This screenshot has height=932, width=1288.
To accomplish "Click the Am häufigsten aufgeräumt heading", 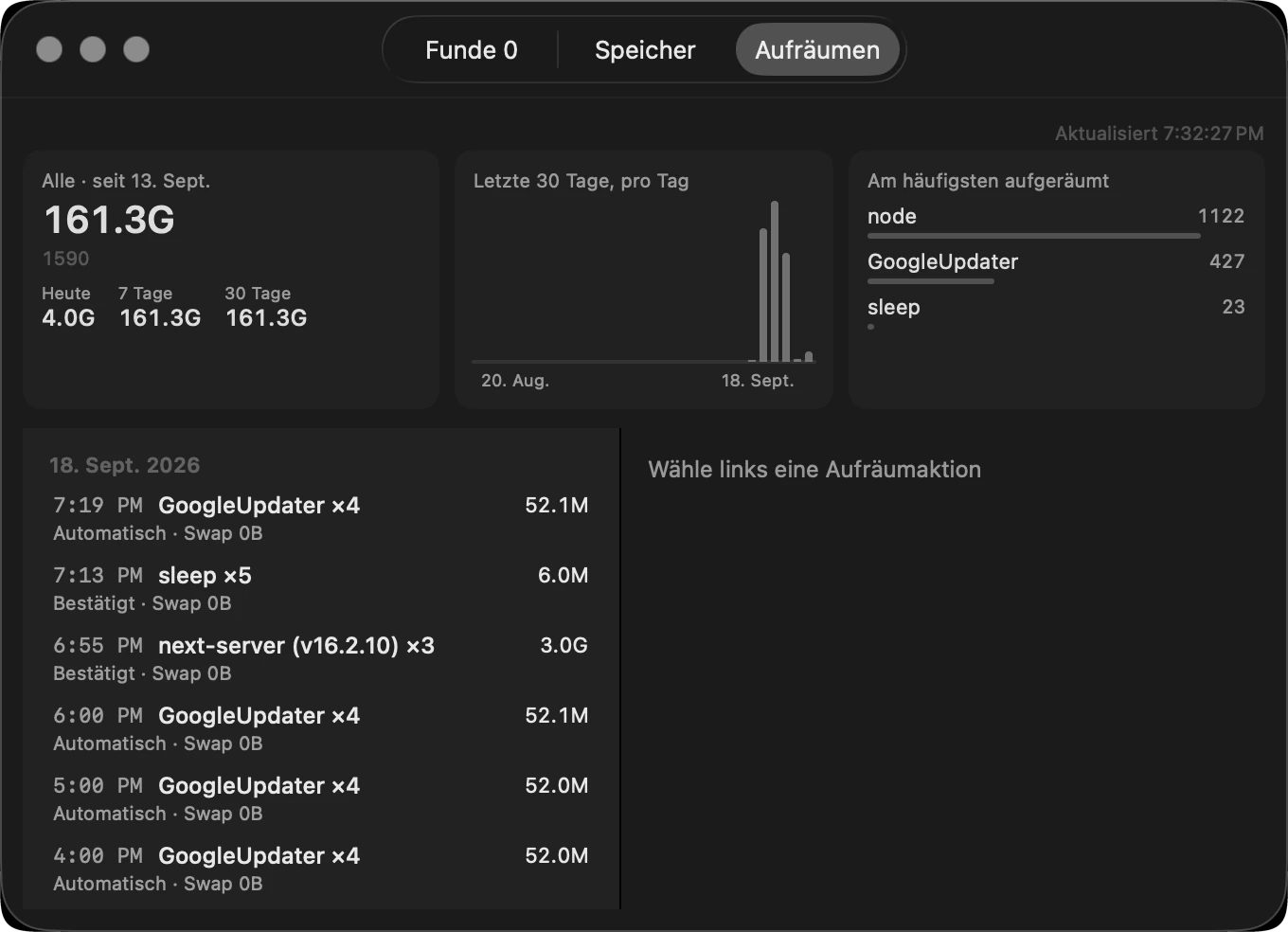I will pos(988,181).
